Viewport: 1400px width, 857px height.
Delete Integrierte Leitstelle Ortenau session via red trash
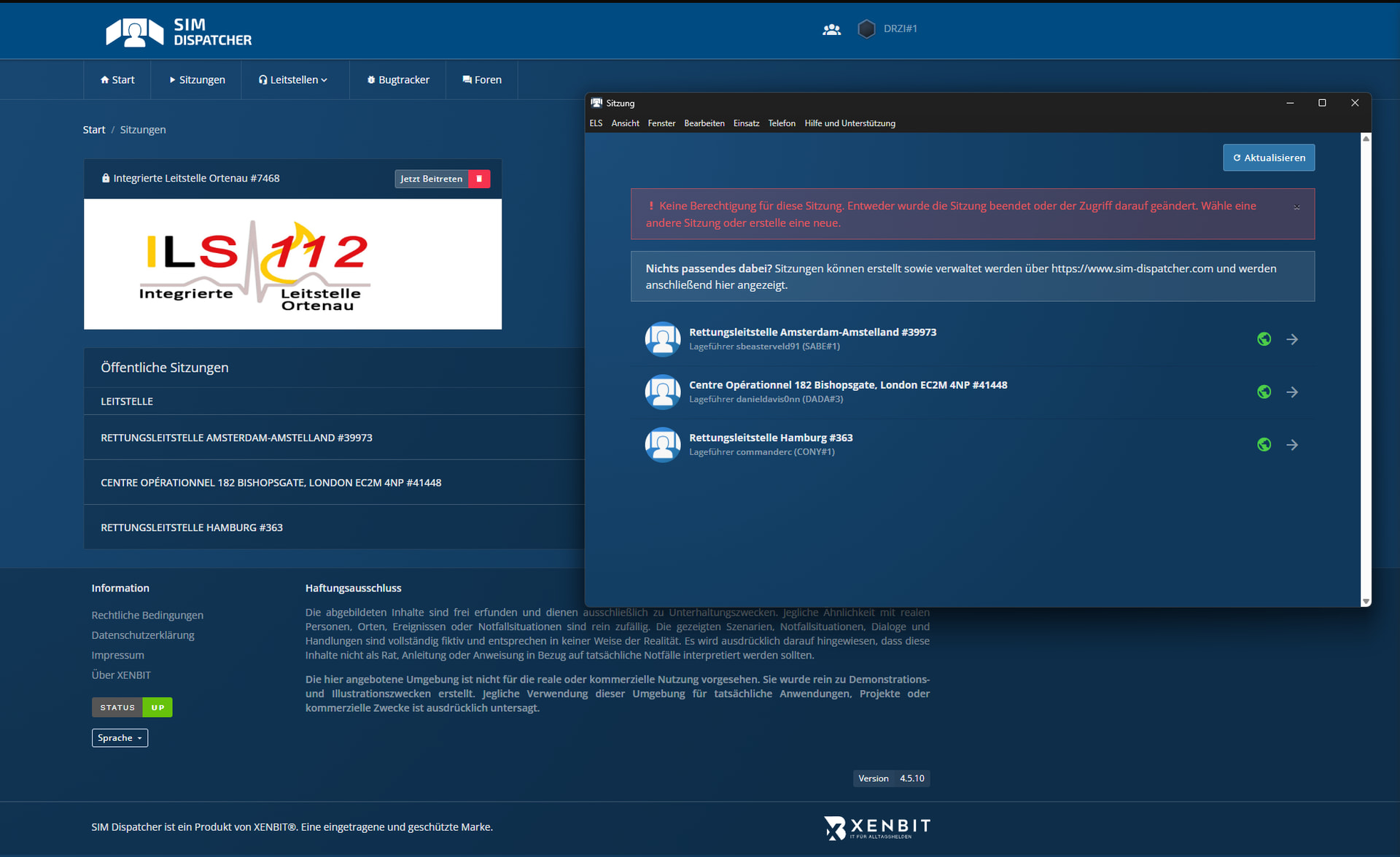[479, 179]
